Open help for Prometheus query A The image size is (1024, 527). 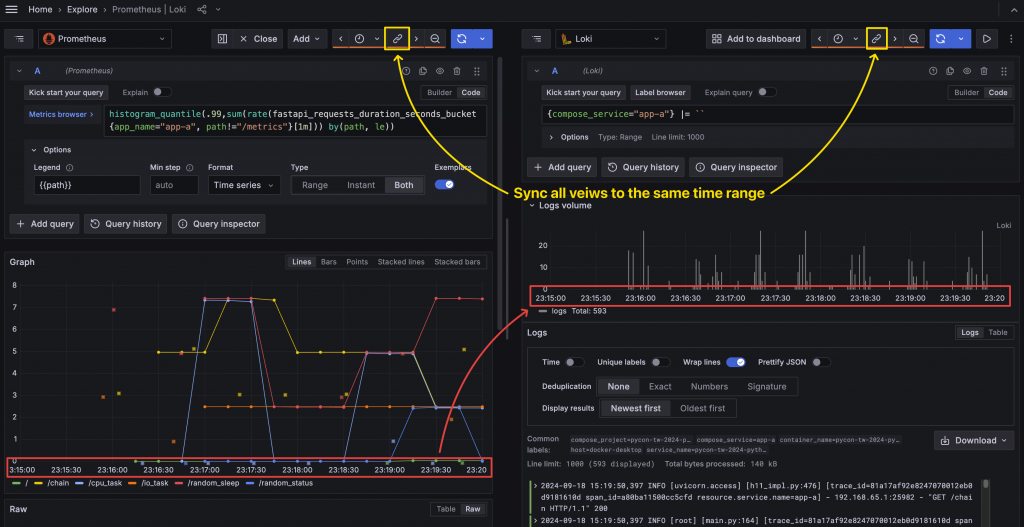point(406,71)
